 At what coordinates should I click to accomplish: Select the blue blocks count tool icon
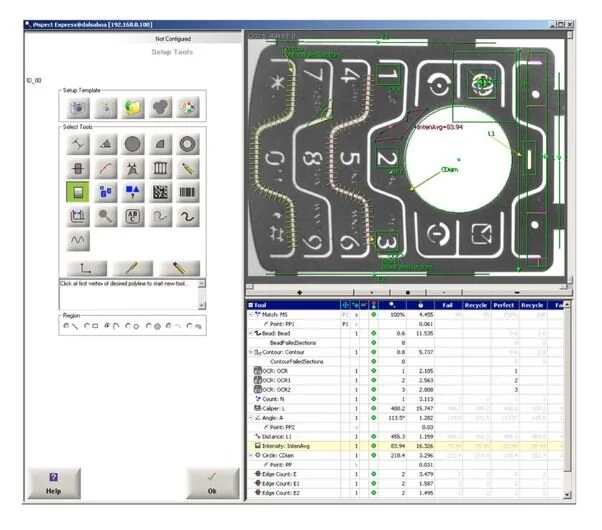pos(106,192)
